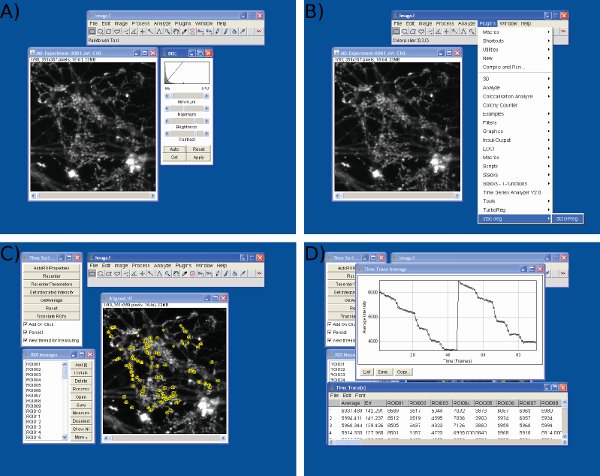Open More tools arrows in panel C toolbar

[x=259, y=274]
